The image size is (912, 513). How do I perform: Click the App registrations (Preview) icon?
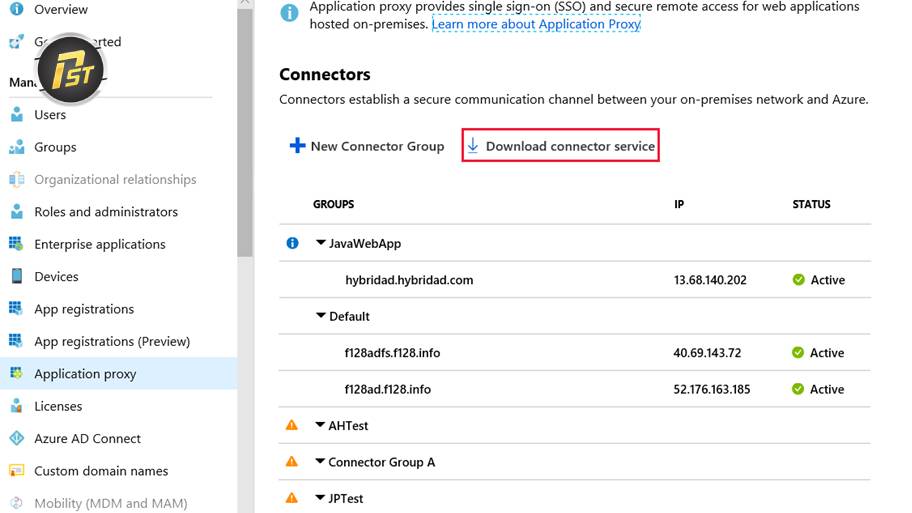(16, 340)
